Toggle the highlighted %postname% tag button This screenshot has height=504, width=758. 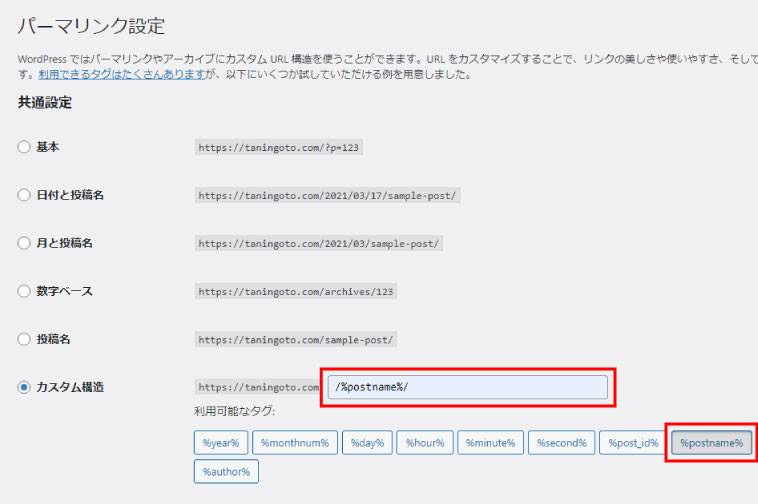point(711,442)
